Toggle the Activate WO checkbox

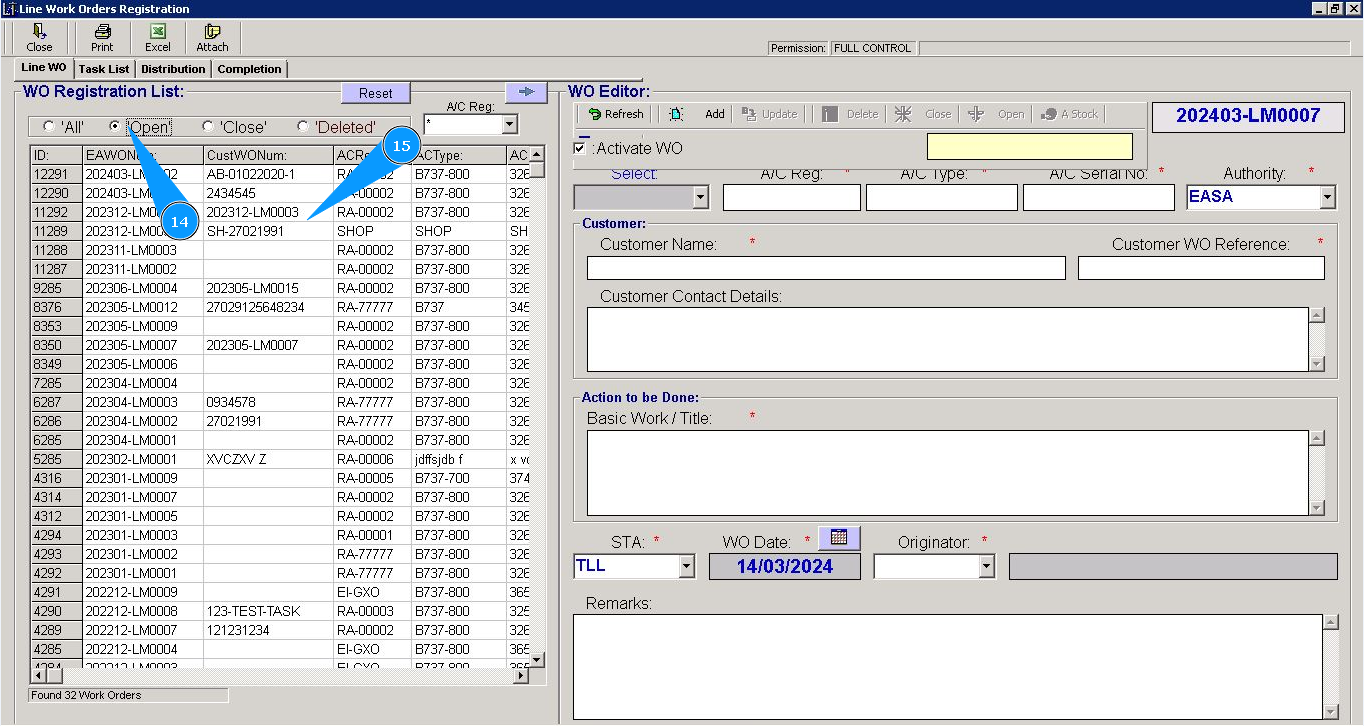click(x=580, y=148)
